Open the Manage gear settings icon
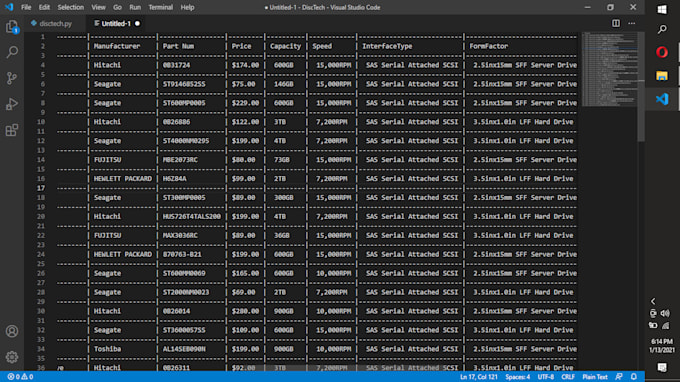Screen dimensions: 680x382 coord(12,357)
